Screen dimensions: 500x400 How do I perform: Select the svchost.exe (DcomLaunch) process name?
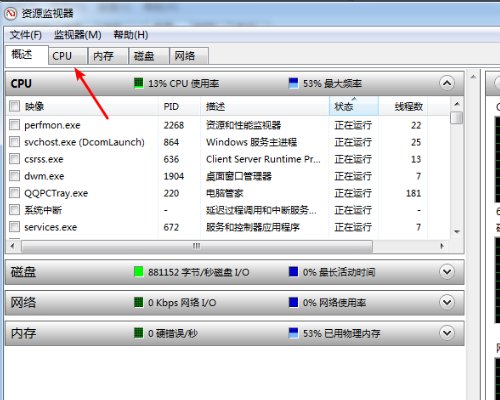point(84,142)
